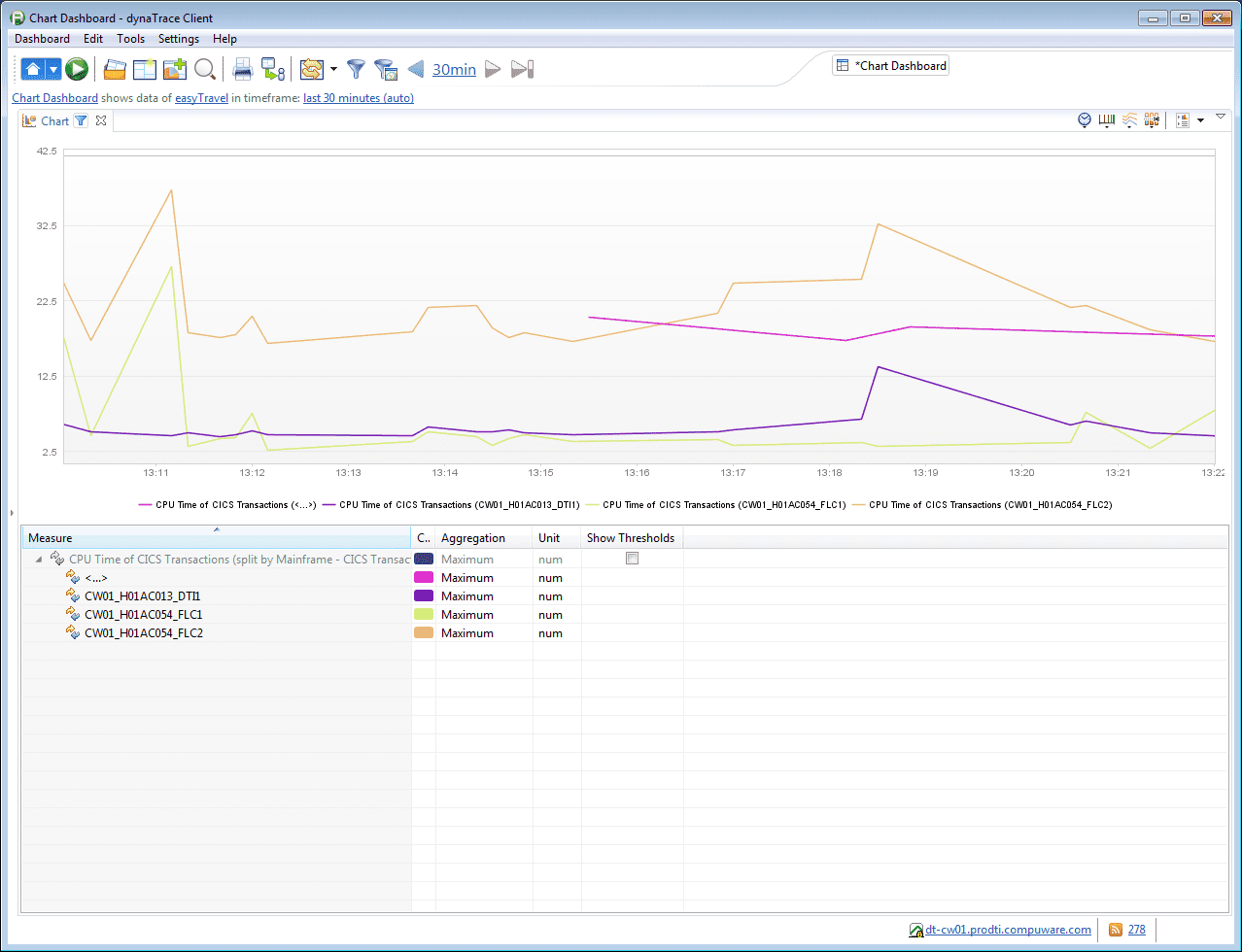Click the dark blue color swatch of CPU Time row
Screen dimensions: 1242x952
(x=424, y=559)
